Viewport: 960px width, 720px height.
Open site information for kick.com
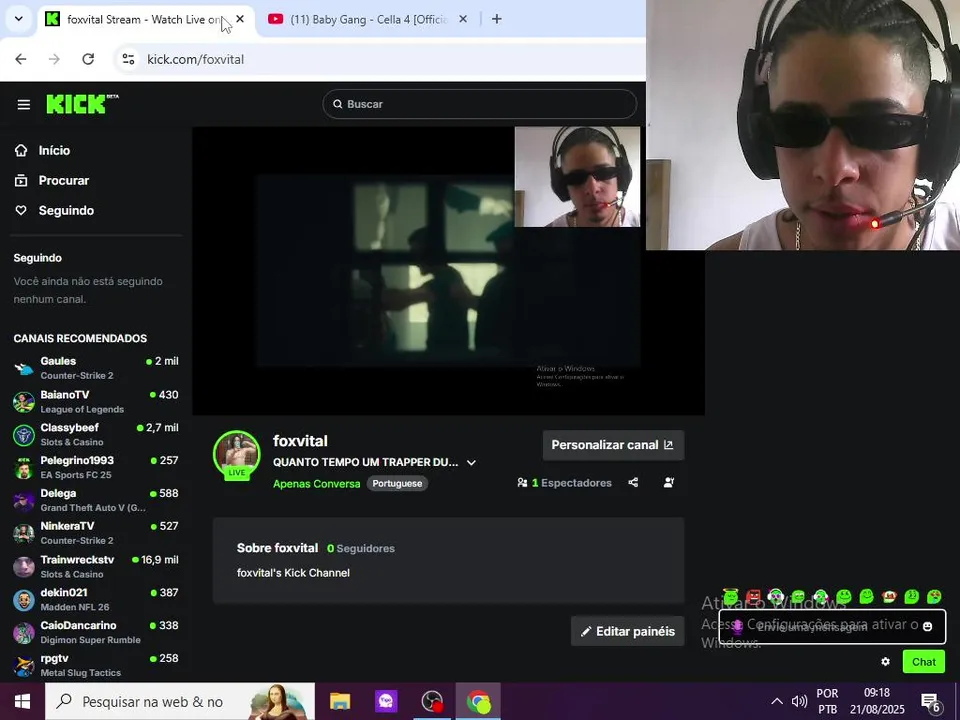(x=129, y=59)
